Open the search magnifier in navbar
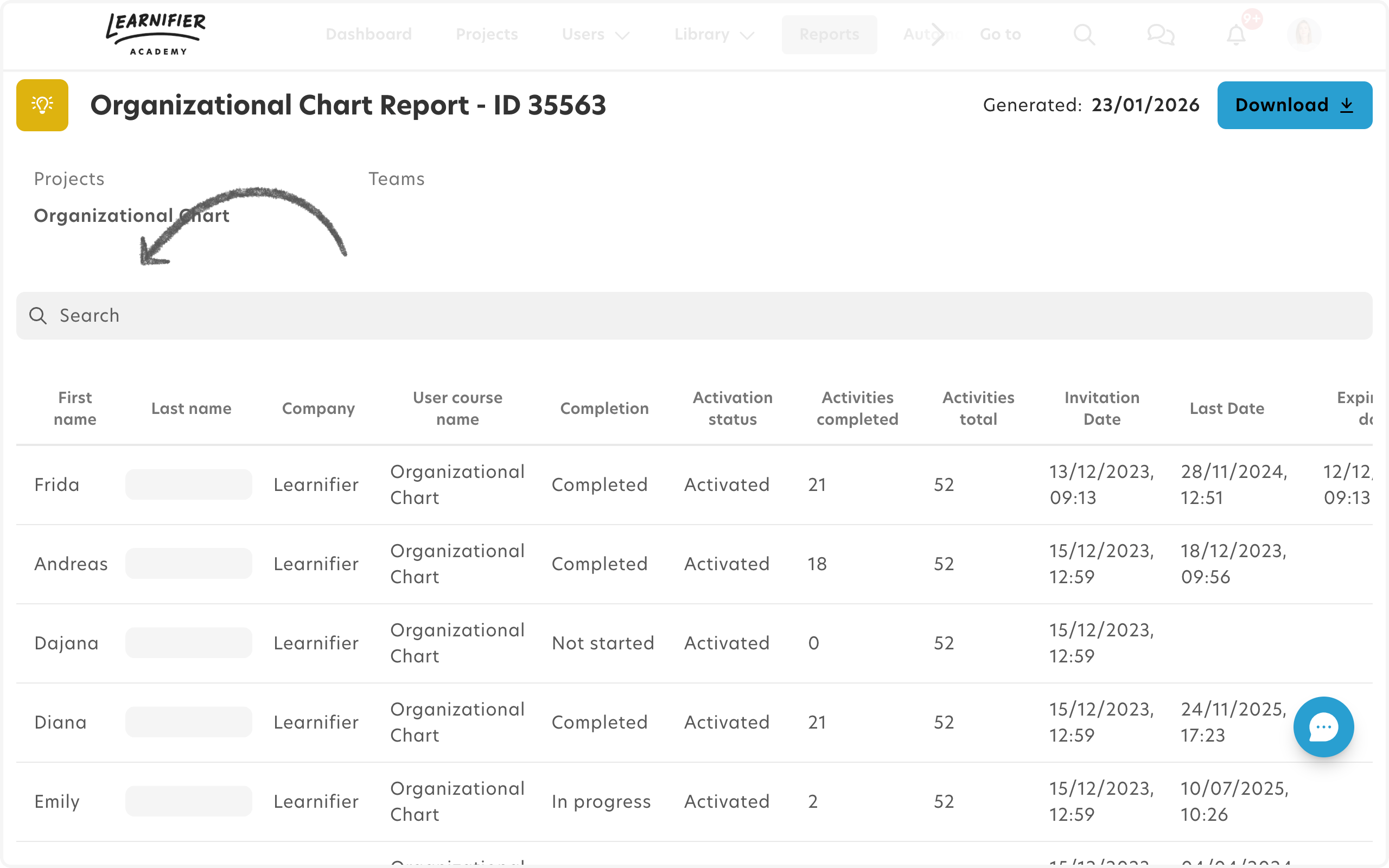 click(1084, 34)
